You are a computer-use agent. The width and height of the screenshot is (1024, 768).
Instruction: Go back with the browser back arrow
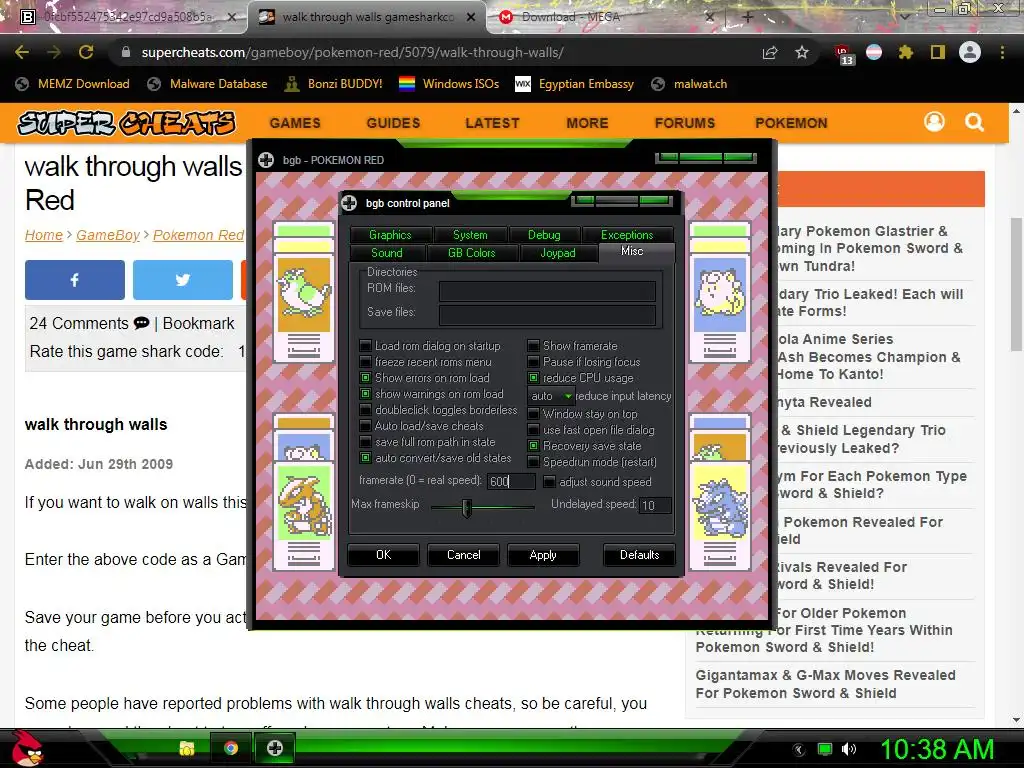point(22,52)
